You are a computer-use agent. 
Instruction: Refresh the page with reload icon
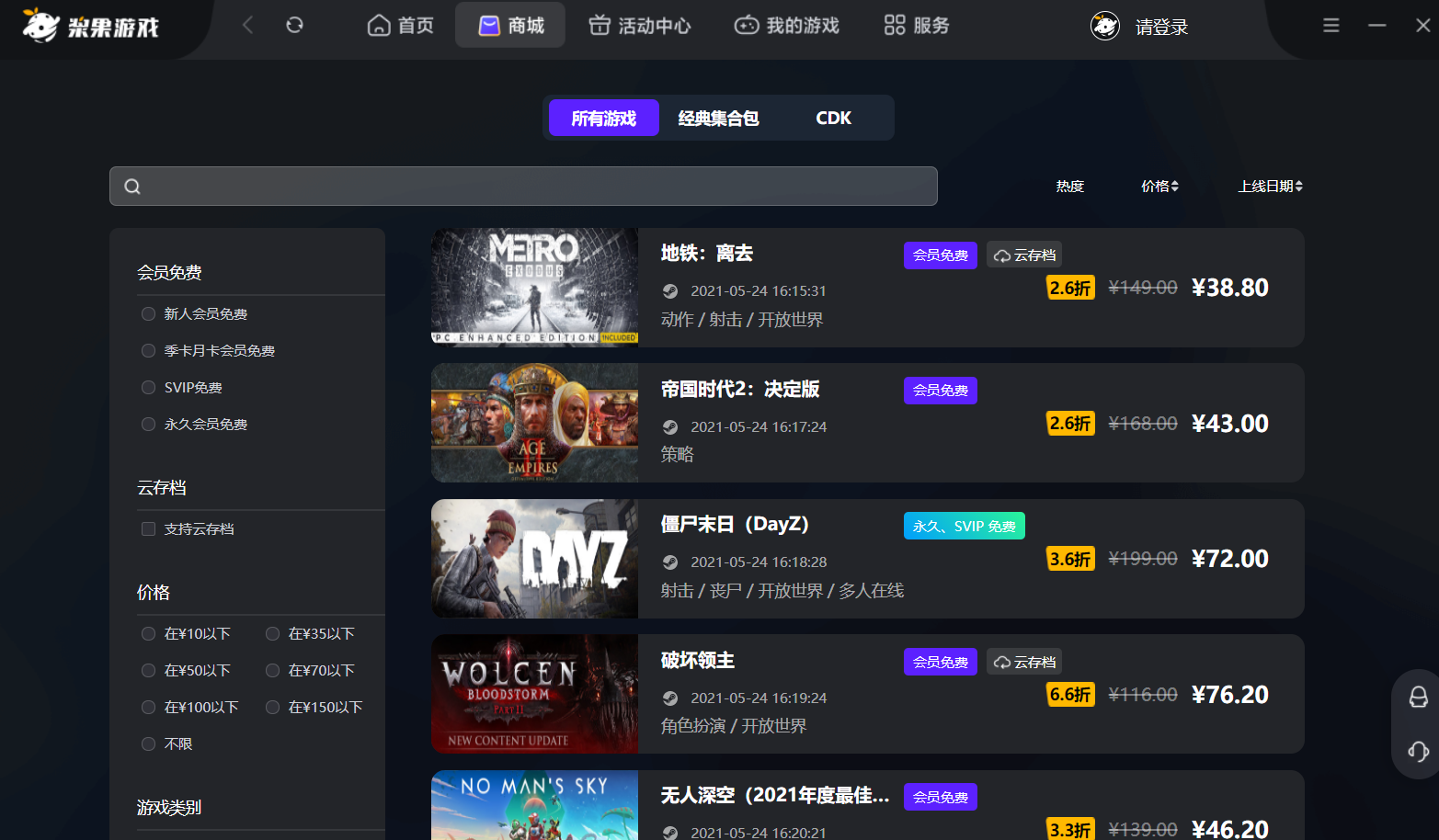(294, 25)
